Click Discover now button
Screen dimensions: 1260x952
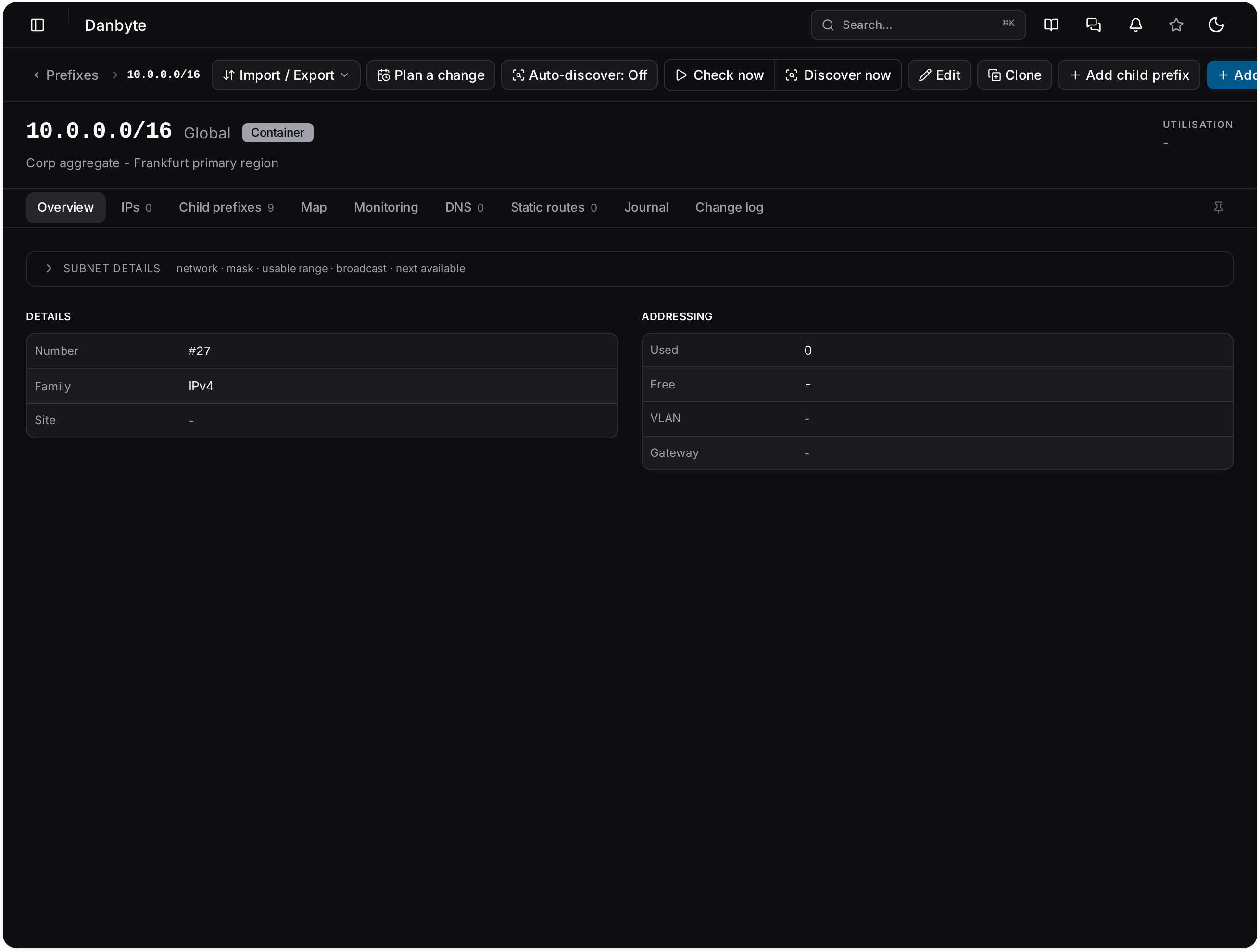click(838, 75)
